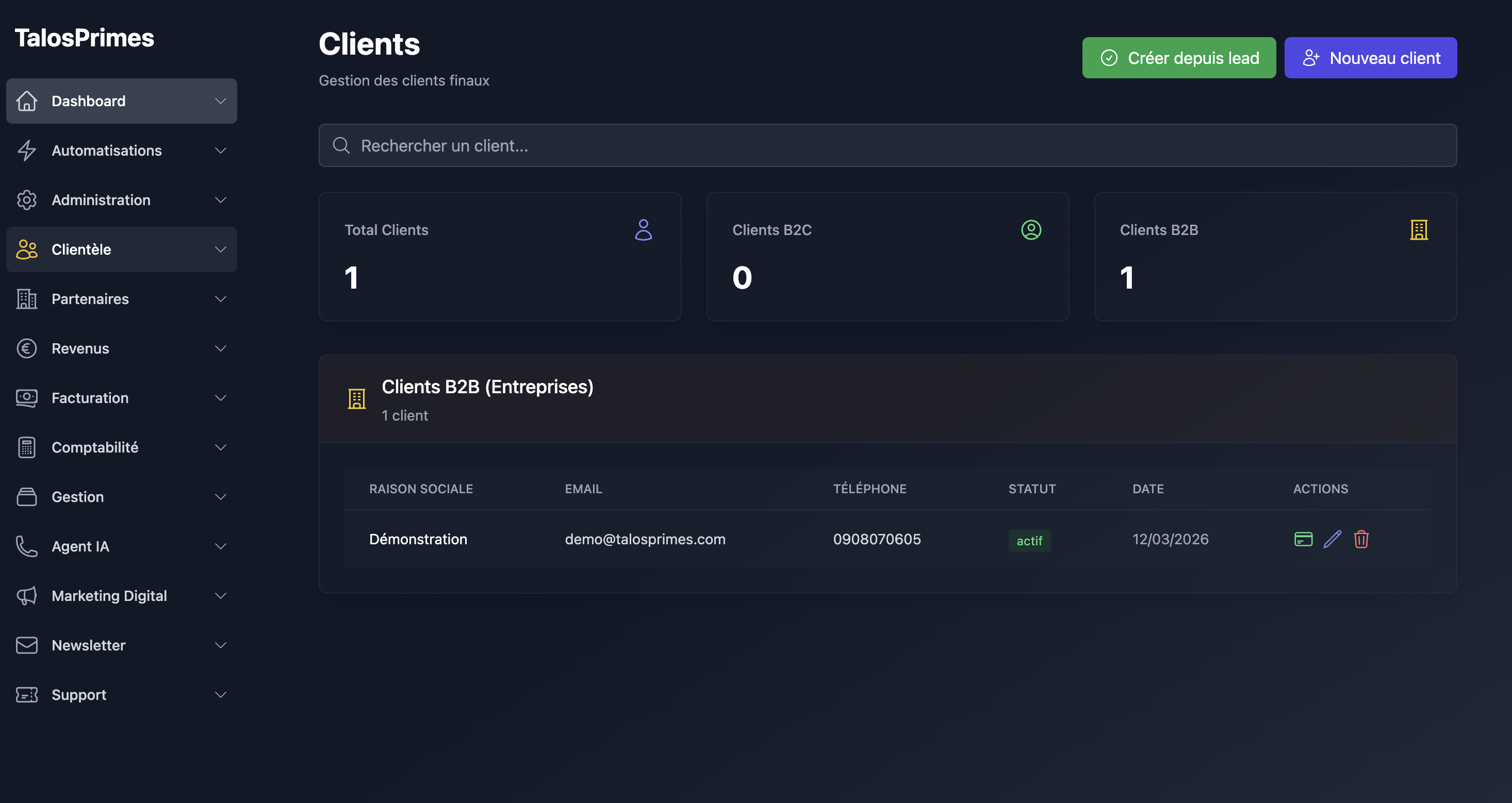Delete Démonstration client with trash icon
Image resolution: width=1512 pixels, height=803 pixels.
[1361, 539]
